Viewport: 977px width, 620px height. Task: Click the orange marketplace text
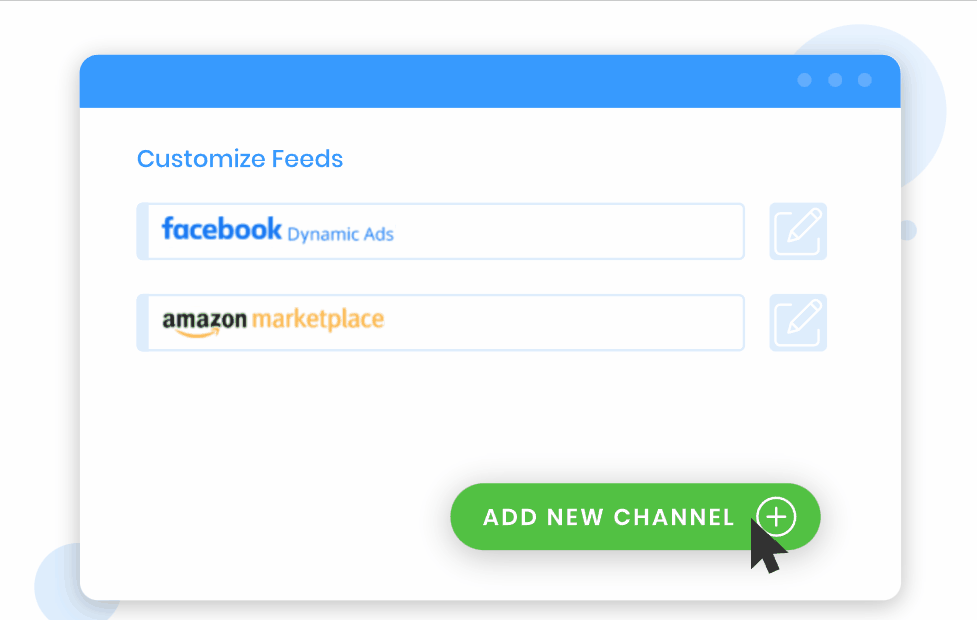click(x=318, y=320)
